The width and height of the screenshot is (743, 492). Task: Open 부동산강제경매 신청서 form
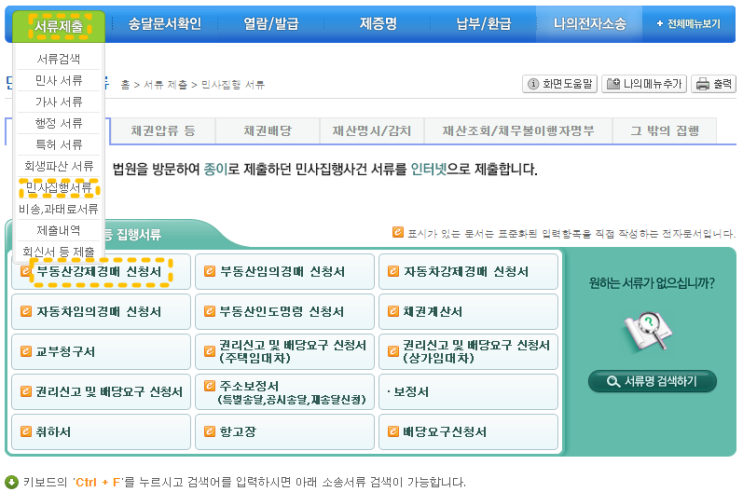click(101, 272)
